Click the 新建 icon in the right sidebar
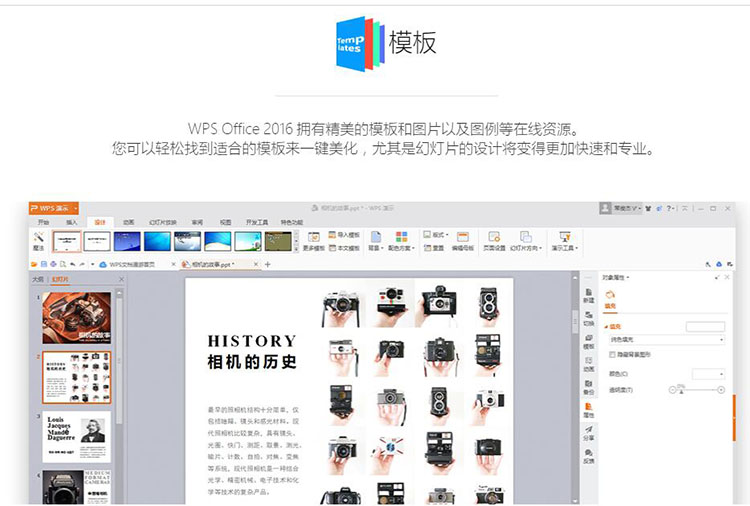Image resolution: width=750 pixels, height=506 pixels. (588, 296)
